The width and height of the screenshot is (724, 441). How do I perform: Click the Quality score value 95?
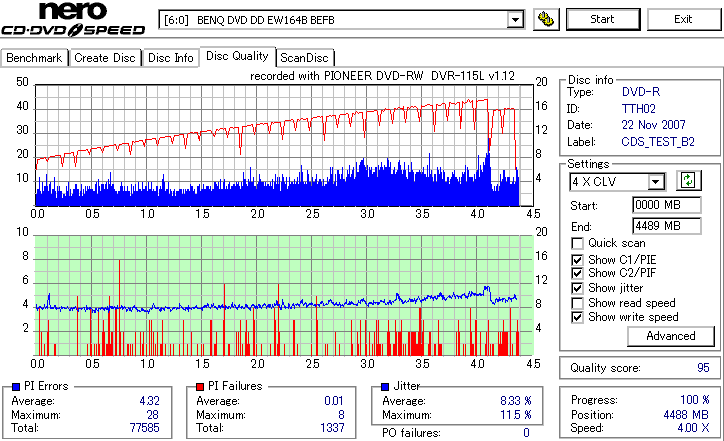point(703,368)
